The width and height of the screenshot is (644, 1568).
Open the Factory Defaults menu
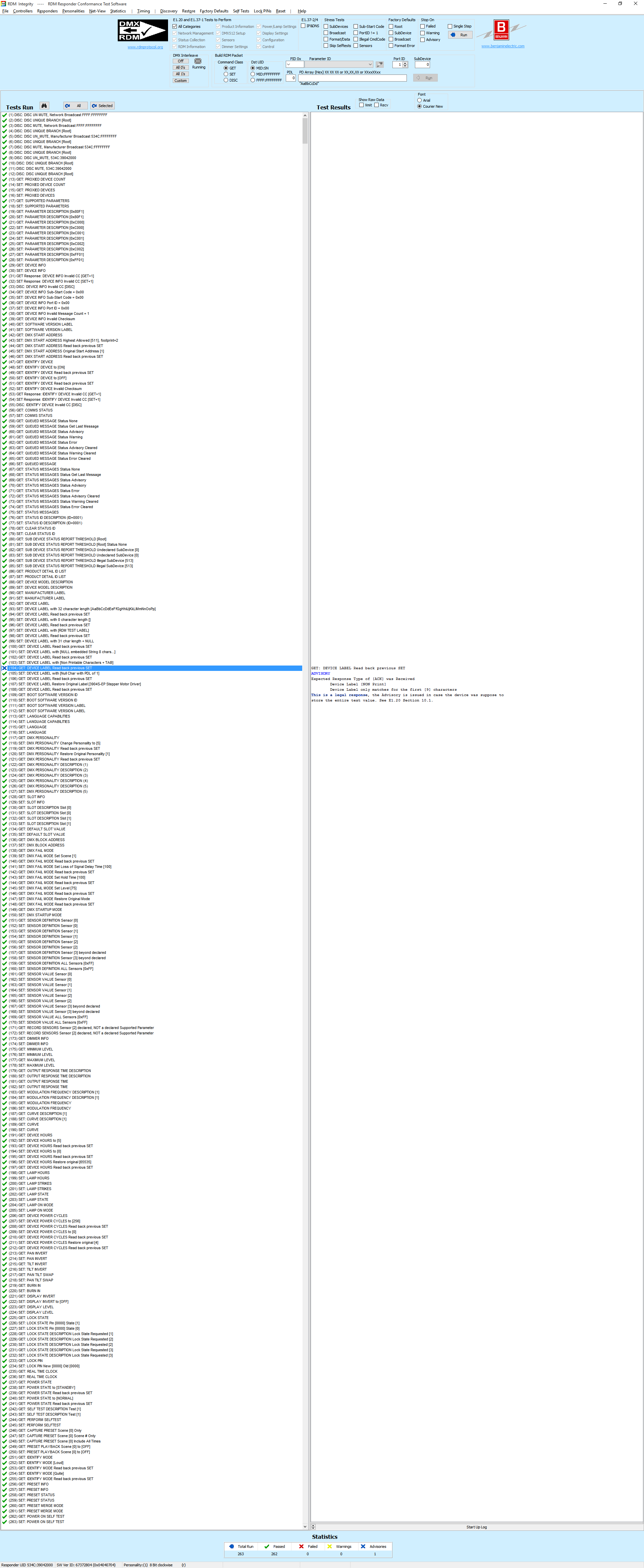pos(213,11)
